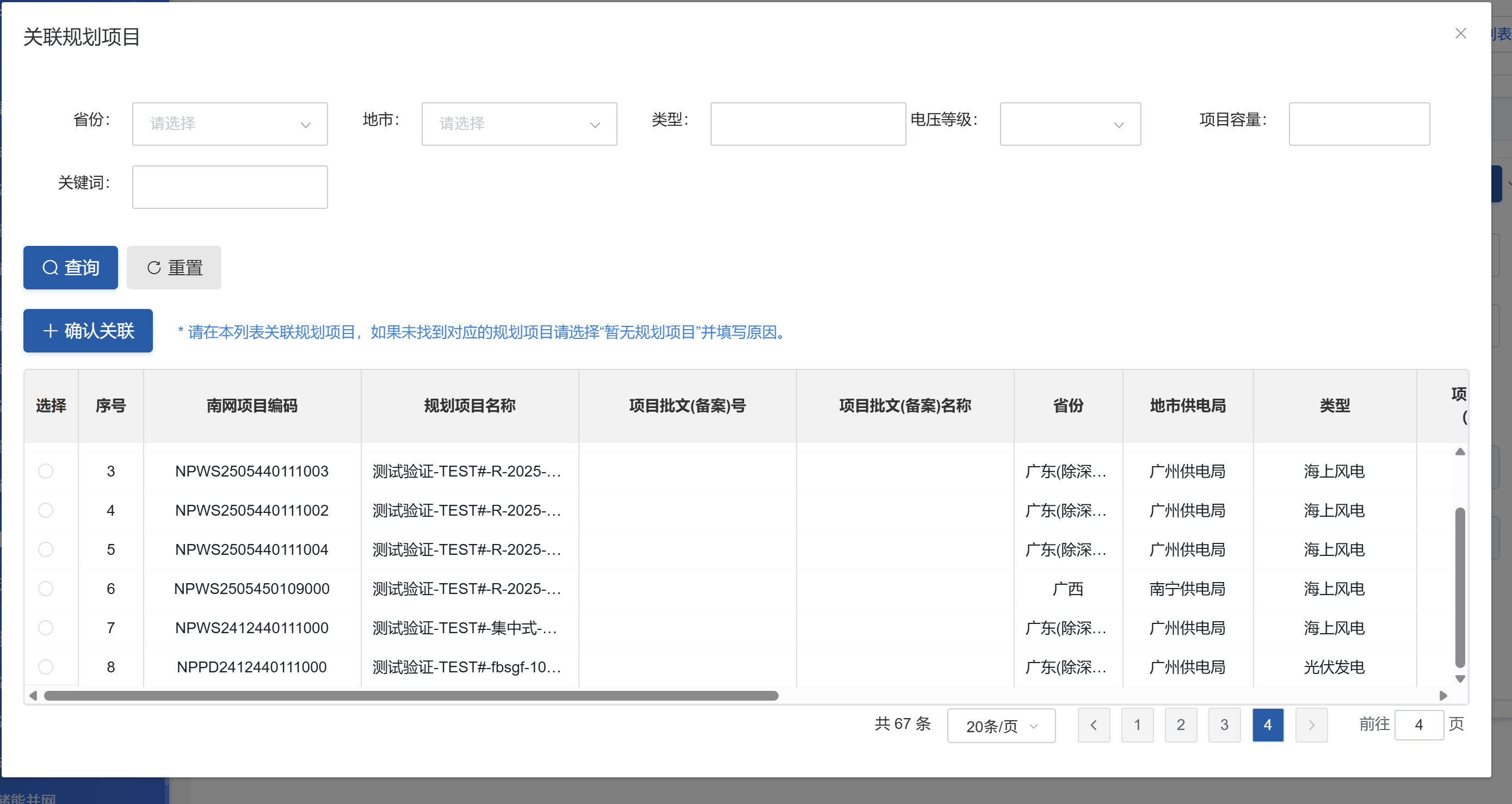This screenshot has width=1512, height=804.
Task: Go to next page arrow
Action: tap(1311, 725)
